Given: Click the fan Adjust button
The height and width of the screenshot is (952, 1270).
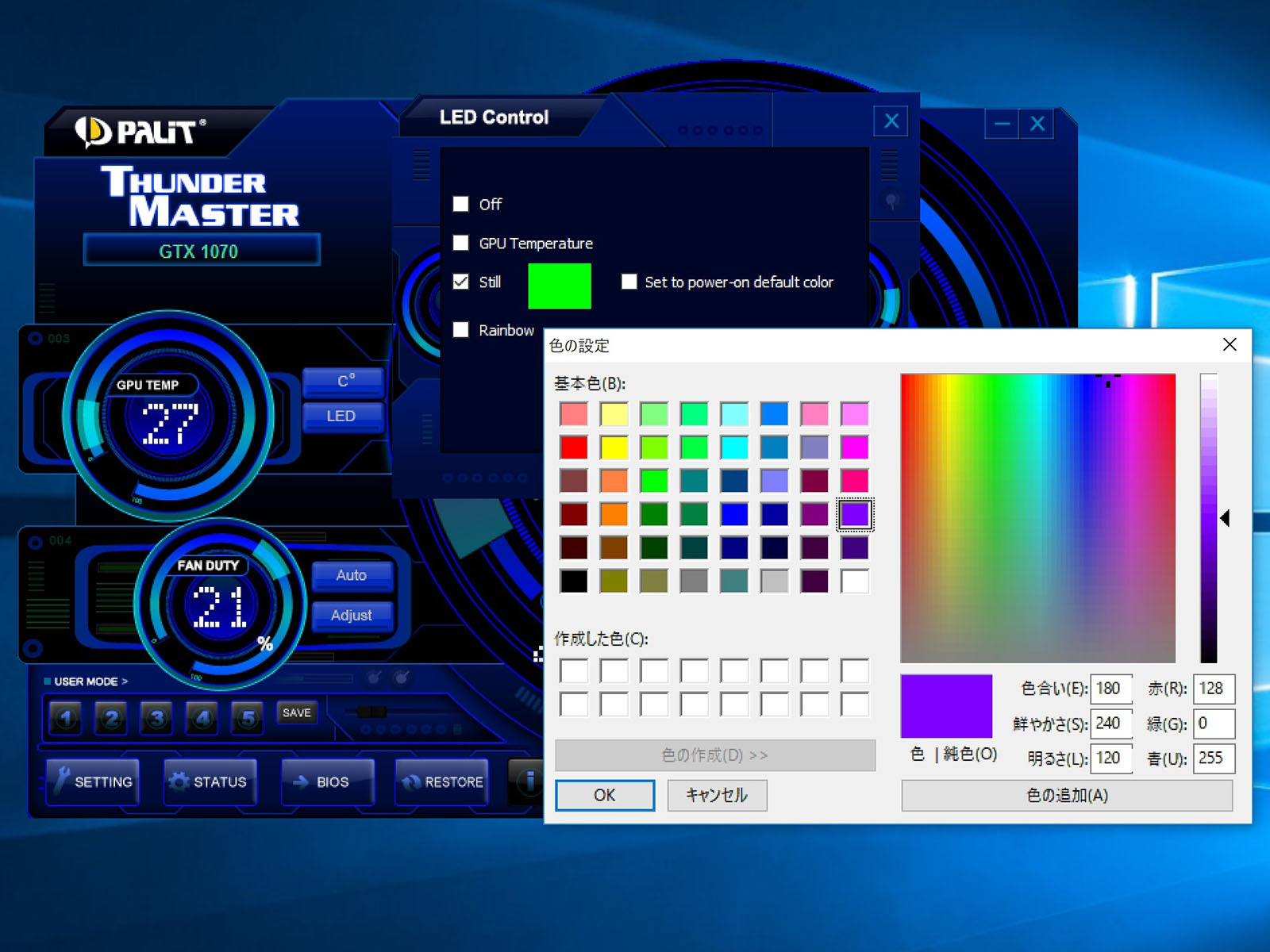Looking at the screenshot, I should point(352,615).
